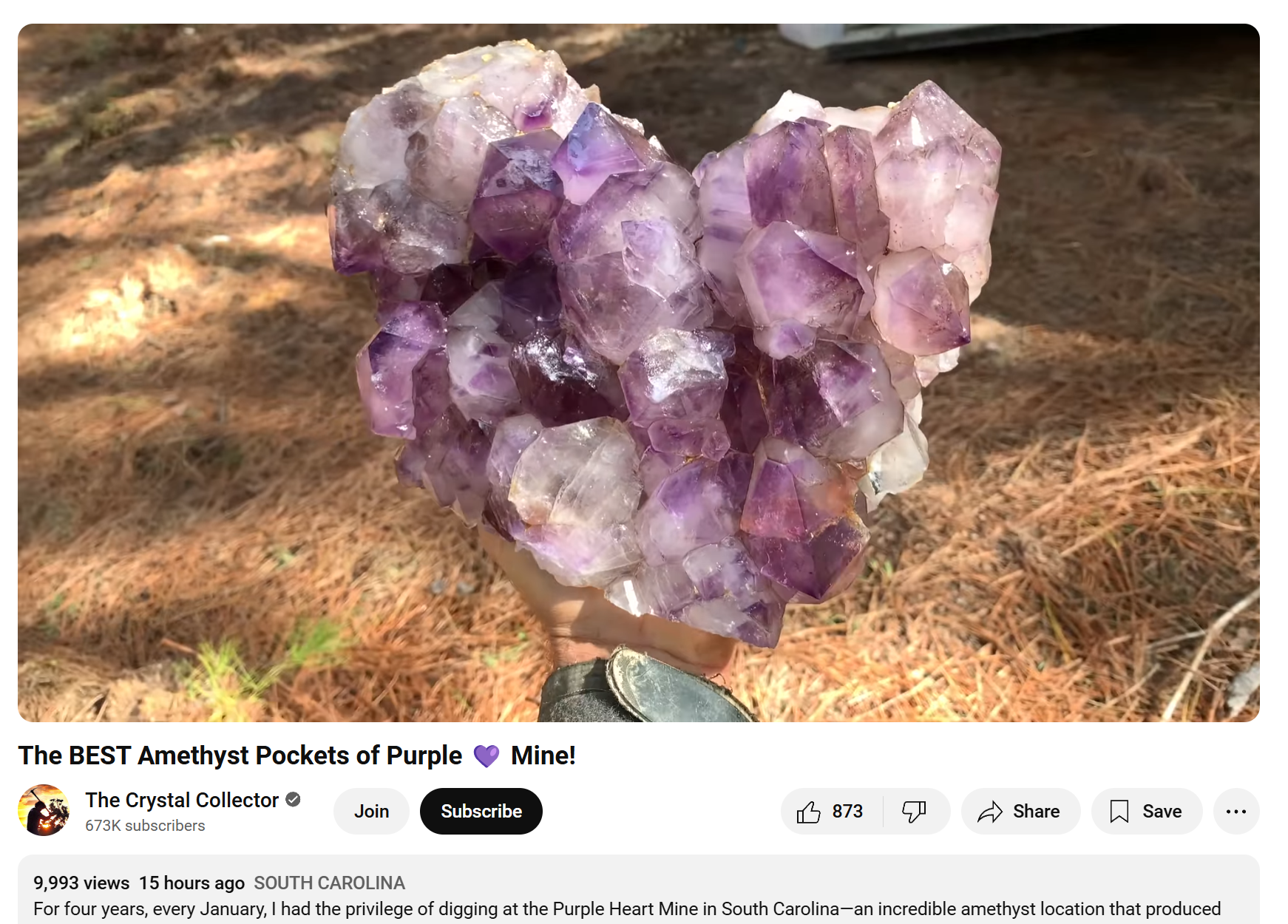Click the verified checkmark badge

pyautogui.click(x=293, y=800)
